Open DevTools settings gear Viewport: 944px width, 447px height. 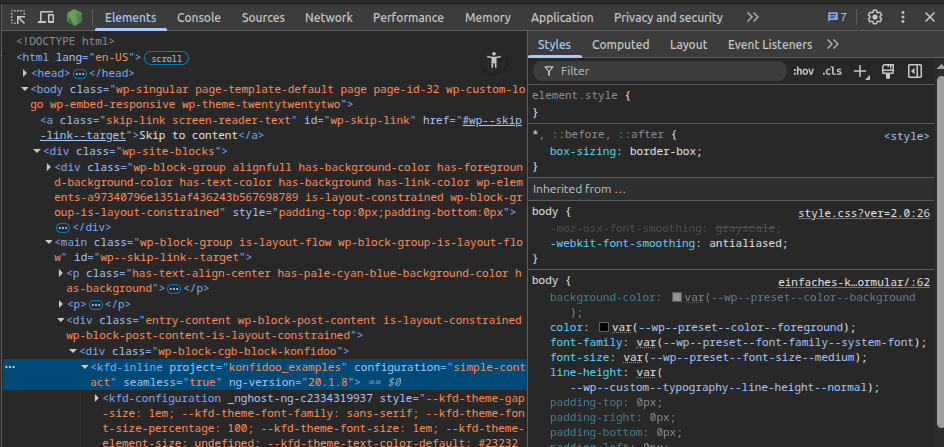[875, 17]
